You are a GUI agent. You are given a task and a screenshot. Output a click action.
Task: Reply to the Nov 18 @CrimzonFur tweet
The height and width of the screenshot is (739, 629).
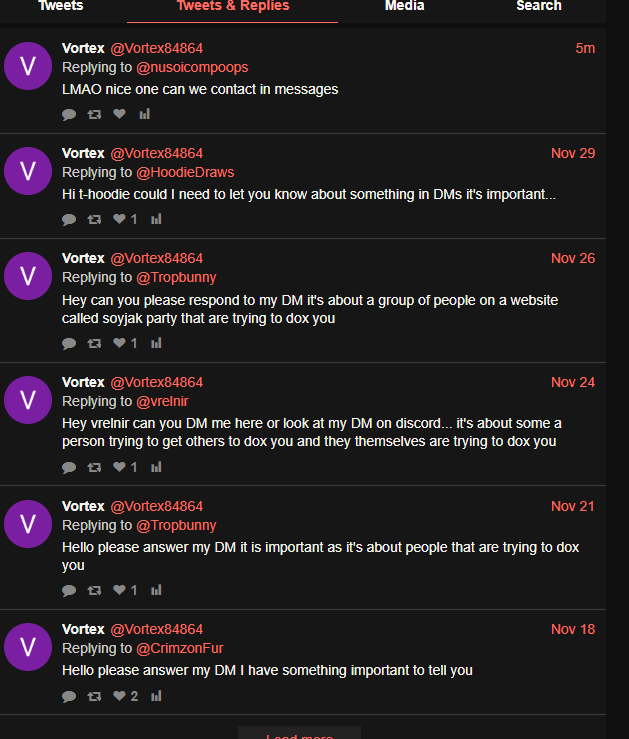click(69, 696)
